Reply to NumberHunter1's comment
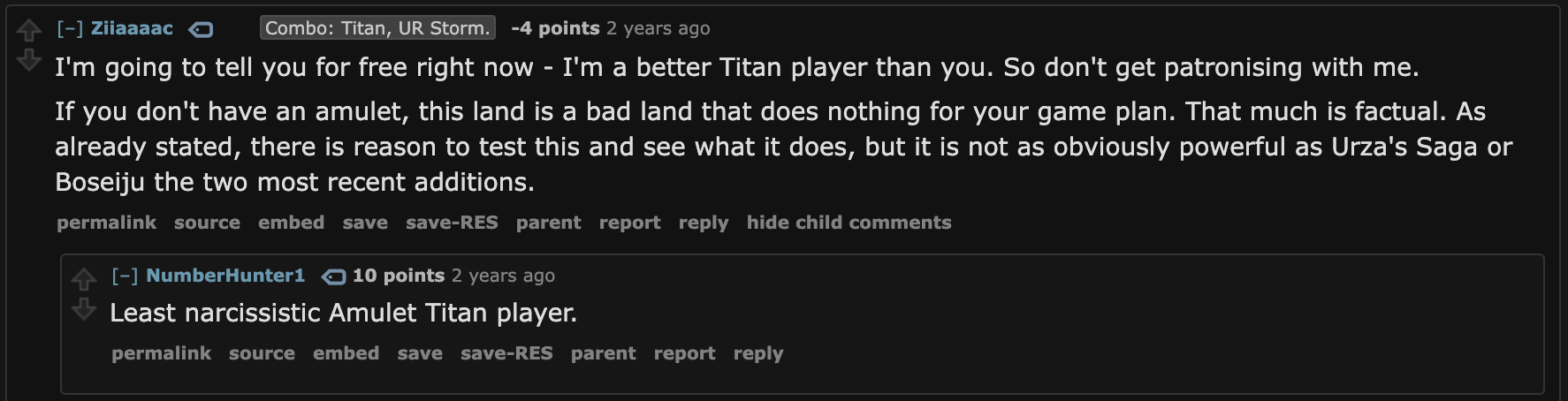Image resolution: width=1568 pixels, height=401 pixels. point(757,353)
